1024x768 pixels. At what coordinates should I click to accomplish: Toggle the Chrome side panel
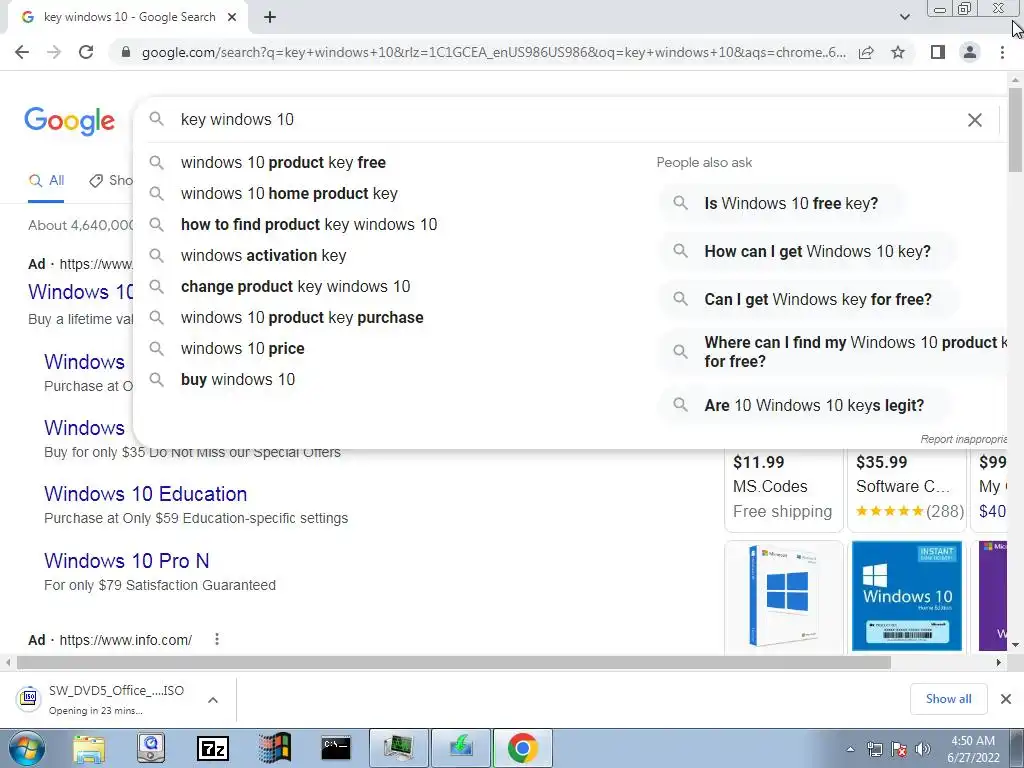pyautogui.click(x=938, y=52)
